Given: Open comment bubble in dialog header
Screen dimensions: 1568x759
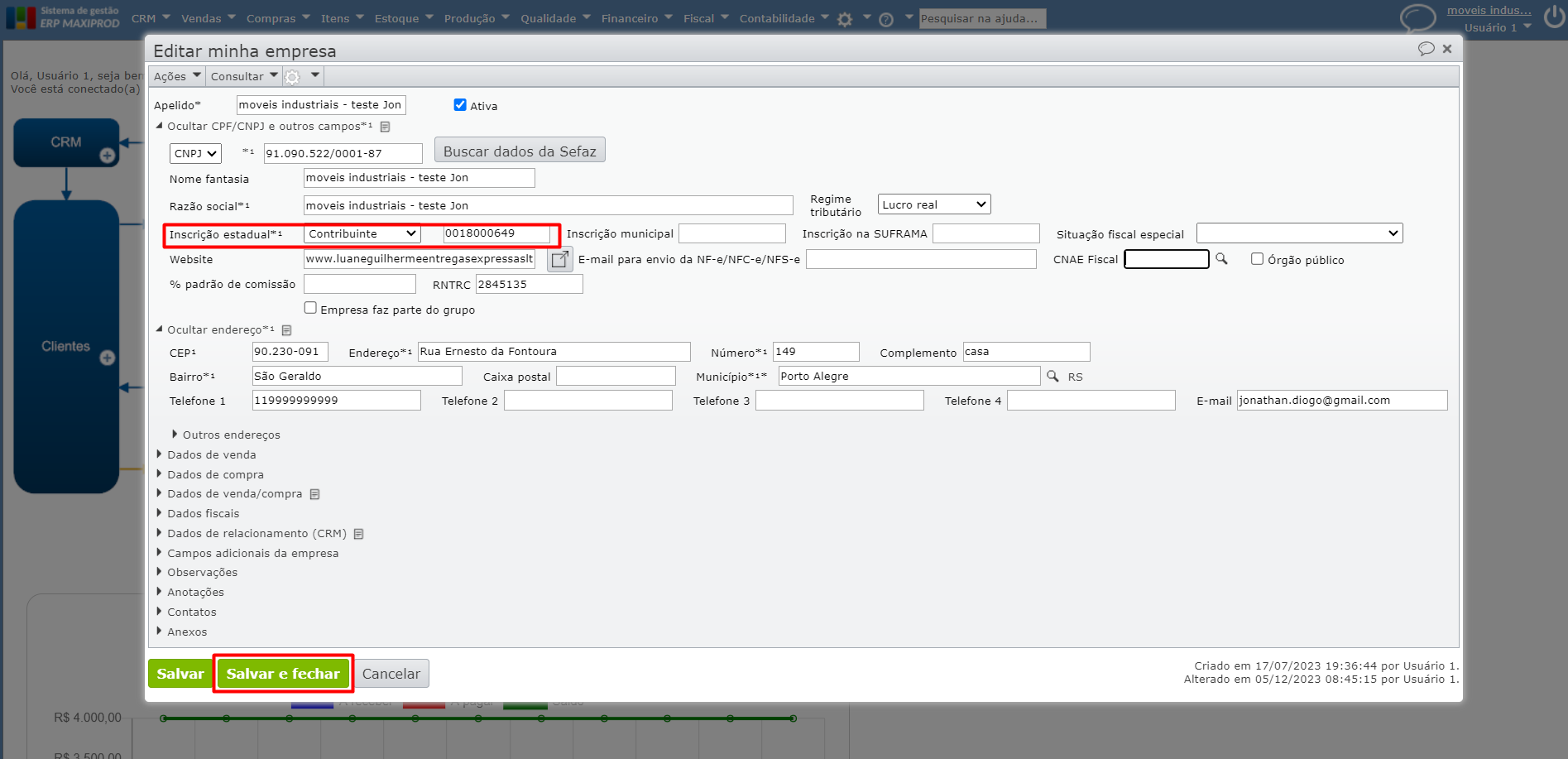Looking at the screenshot, I should [1426, 49].
